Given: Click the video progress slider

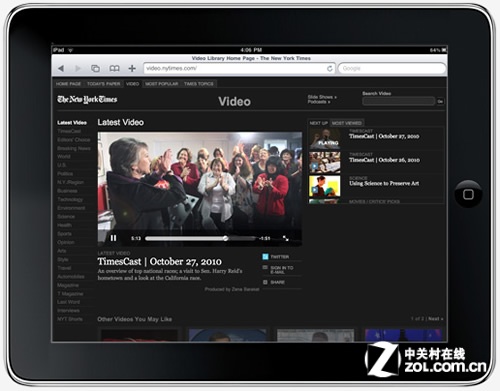Looking at the screenshot, I should pyautogui.click(x=201, y=238).
